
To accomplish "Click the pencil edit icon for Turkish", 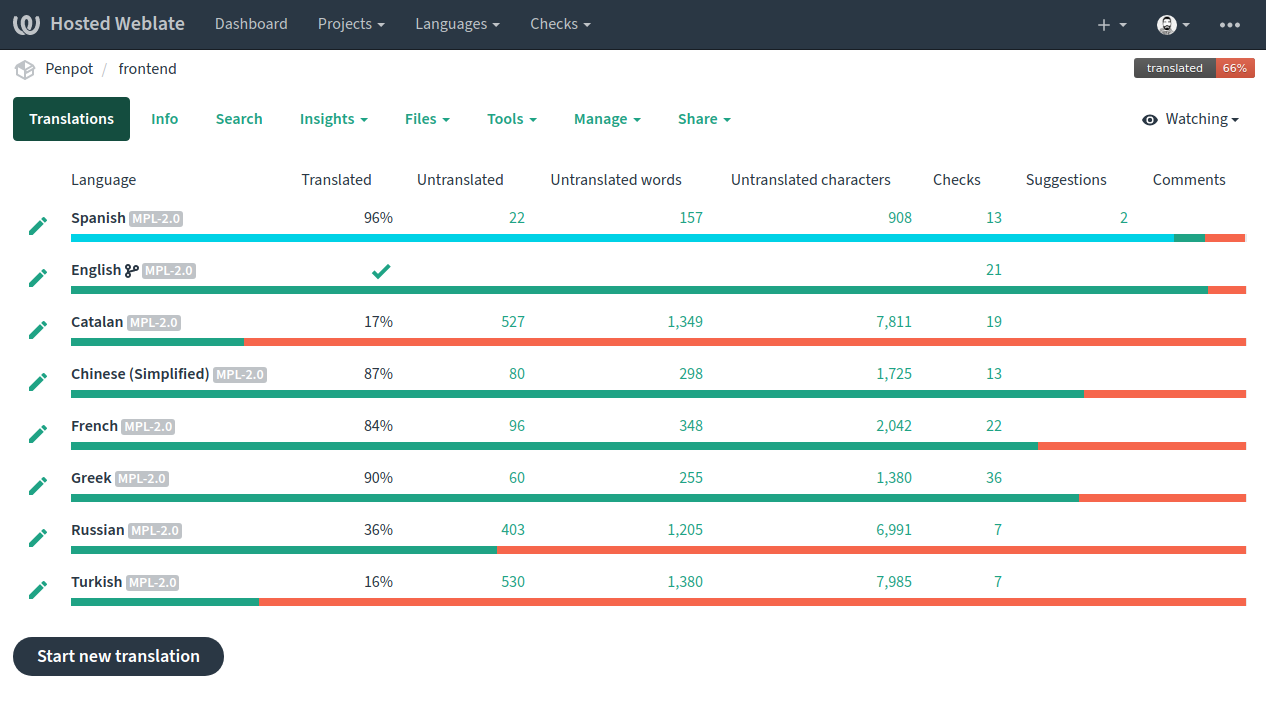I will 38,590.
